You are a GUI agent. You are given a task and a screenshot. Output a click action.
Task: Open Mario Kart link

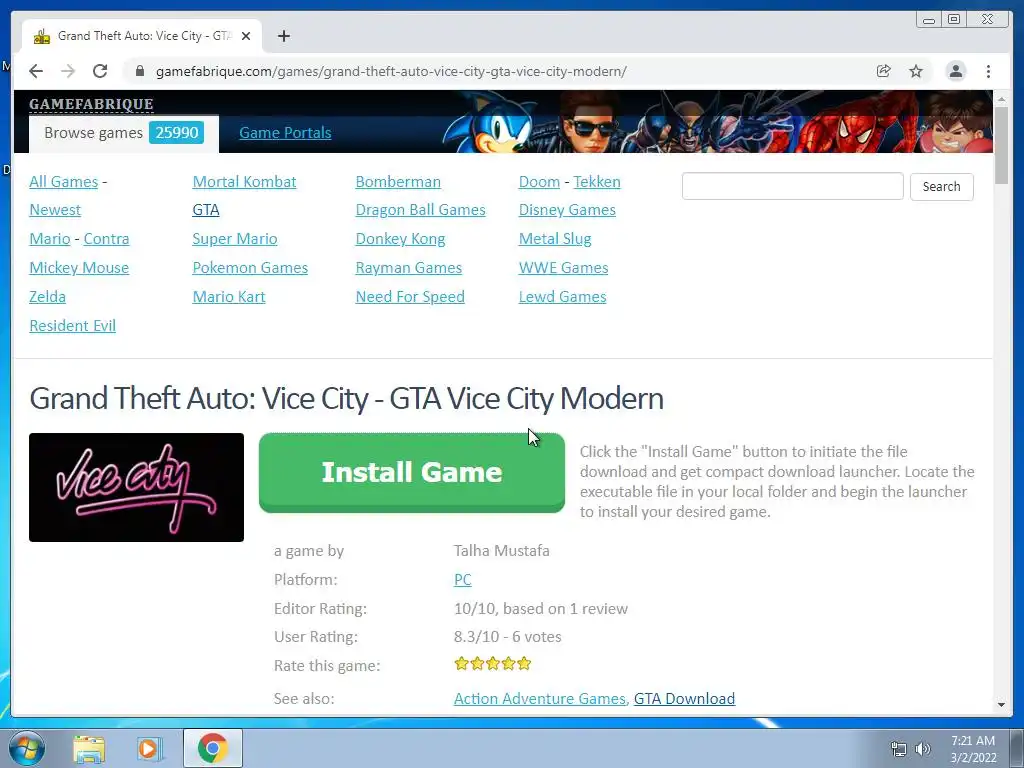229,296
